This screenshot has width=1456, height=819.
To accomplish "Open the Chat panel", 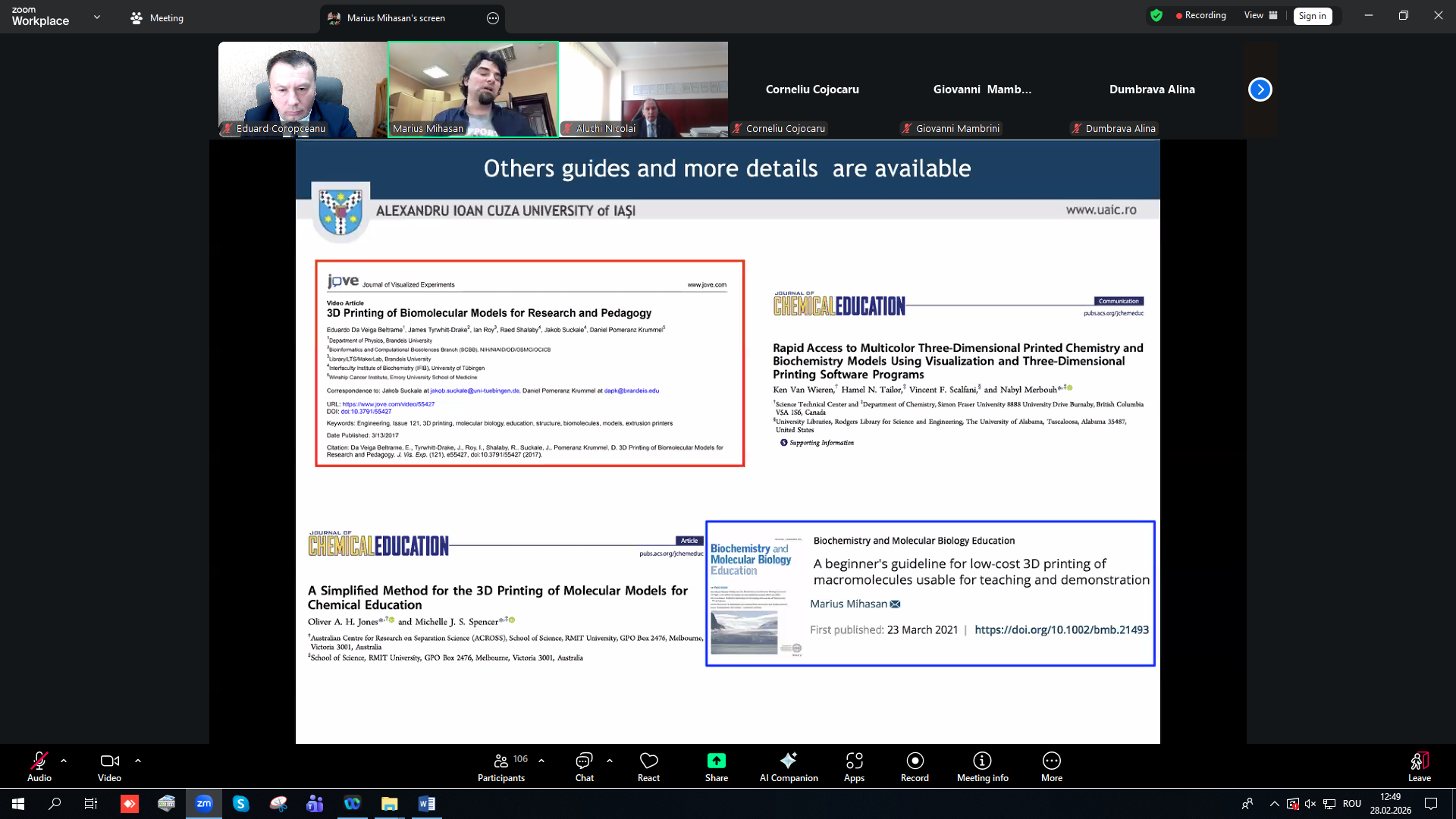I will [x=584, y=761].
